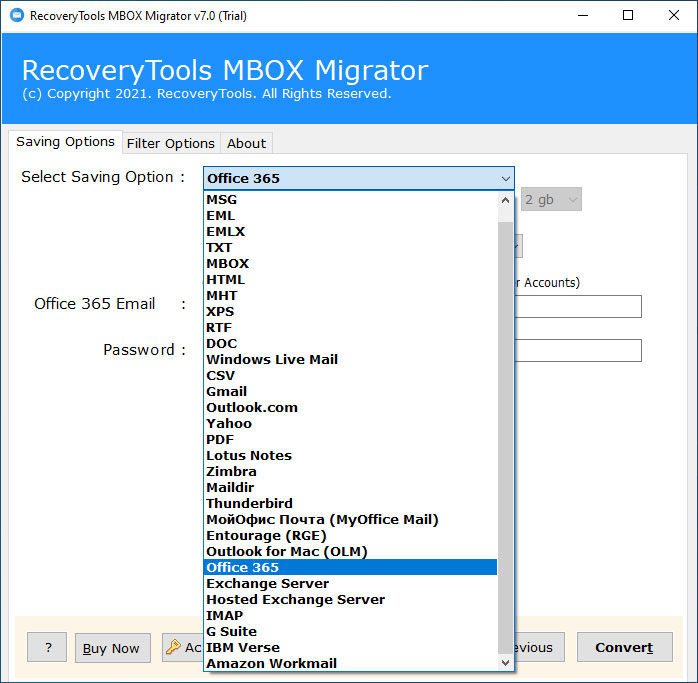Screen dimensions: 698x683
Task: Choose EML from the saving list
Action: pyautogui.click(x=350, y=215)
